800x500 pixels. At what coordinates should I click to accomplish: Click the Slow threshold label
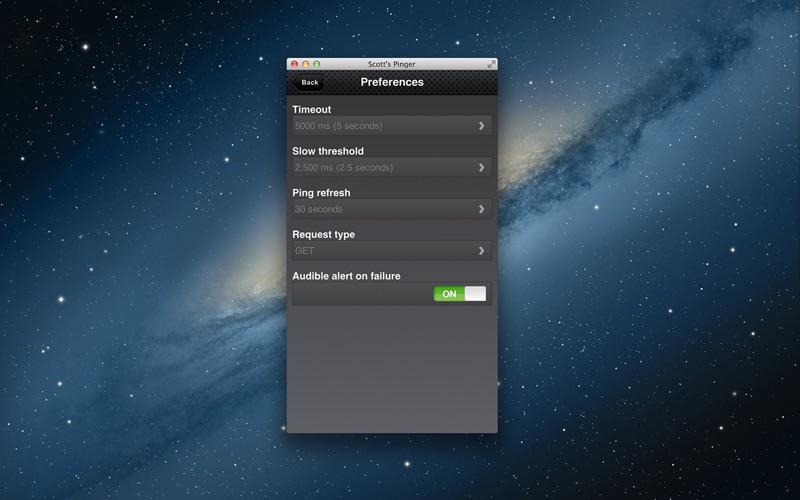point(328,151)
